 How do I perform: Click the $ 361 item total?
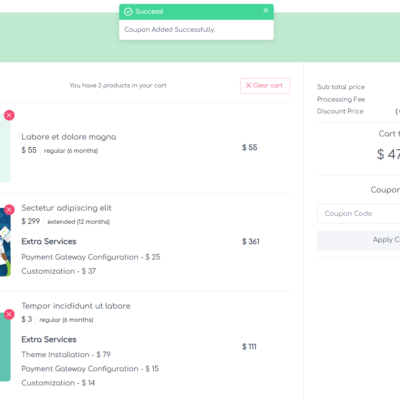(251, 242)
